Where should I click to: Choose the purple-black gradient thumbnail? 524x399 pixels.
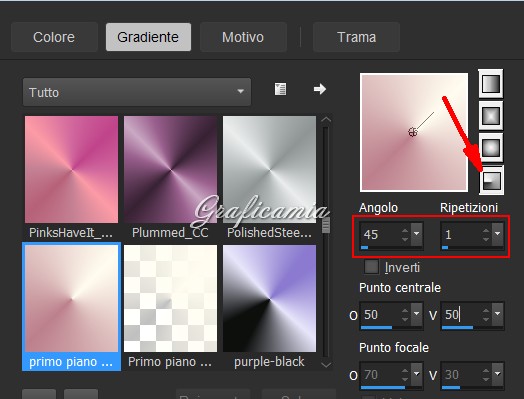point(269,298)
